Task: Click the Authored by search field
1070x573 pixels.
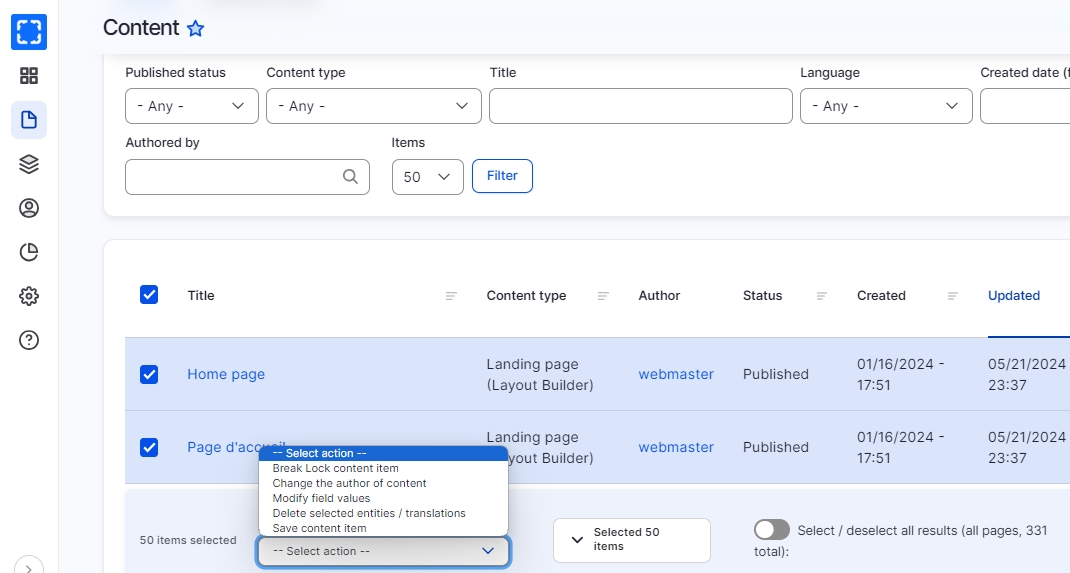Action: [x=235, y=177]
